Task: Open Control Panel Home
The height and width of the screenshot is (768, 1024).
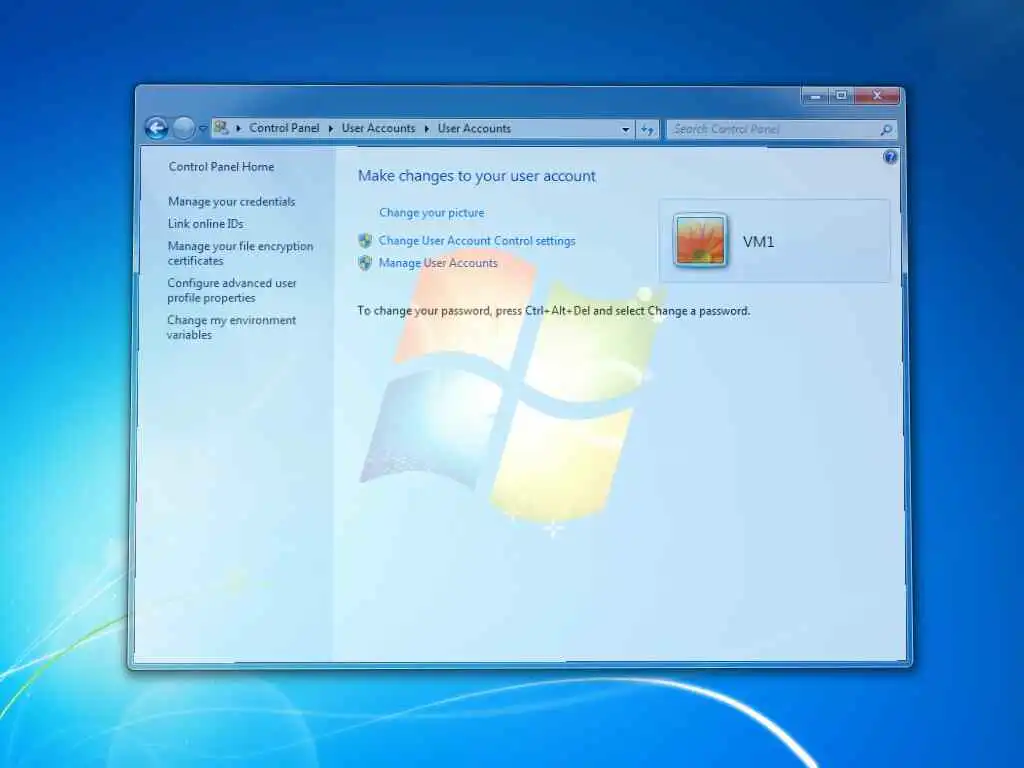Action: (221, 167)
